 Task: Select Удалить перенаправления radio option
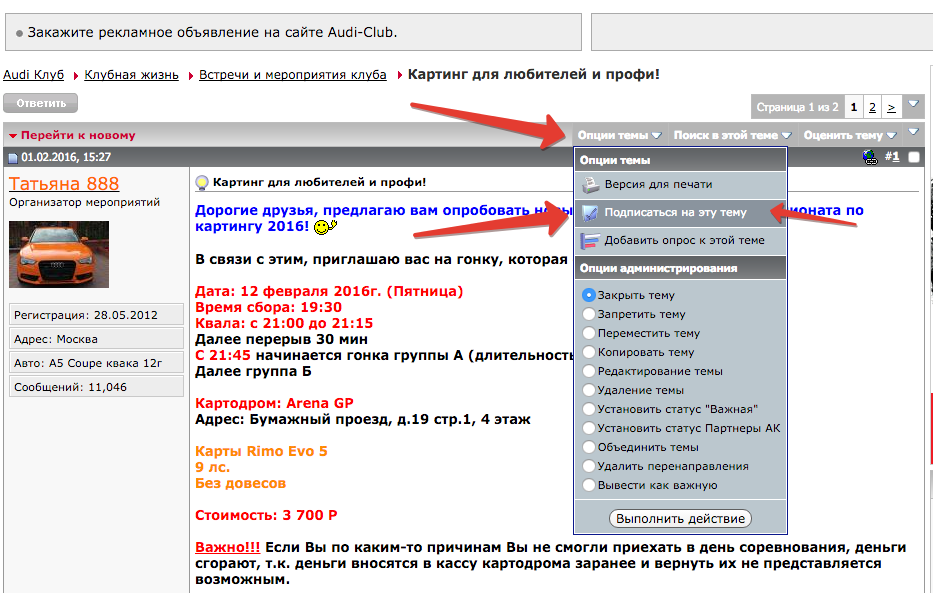(588, 466)
